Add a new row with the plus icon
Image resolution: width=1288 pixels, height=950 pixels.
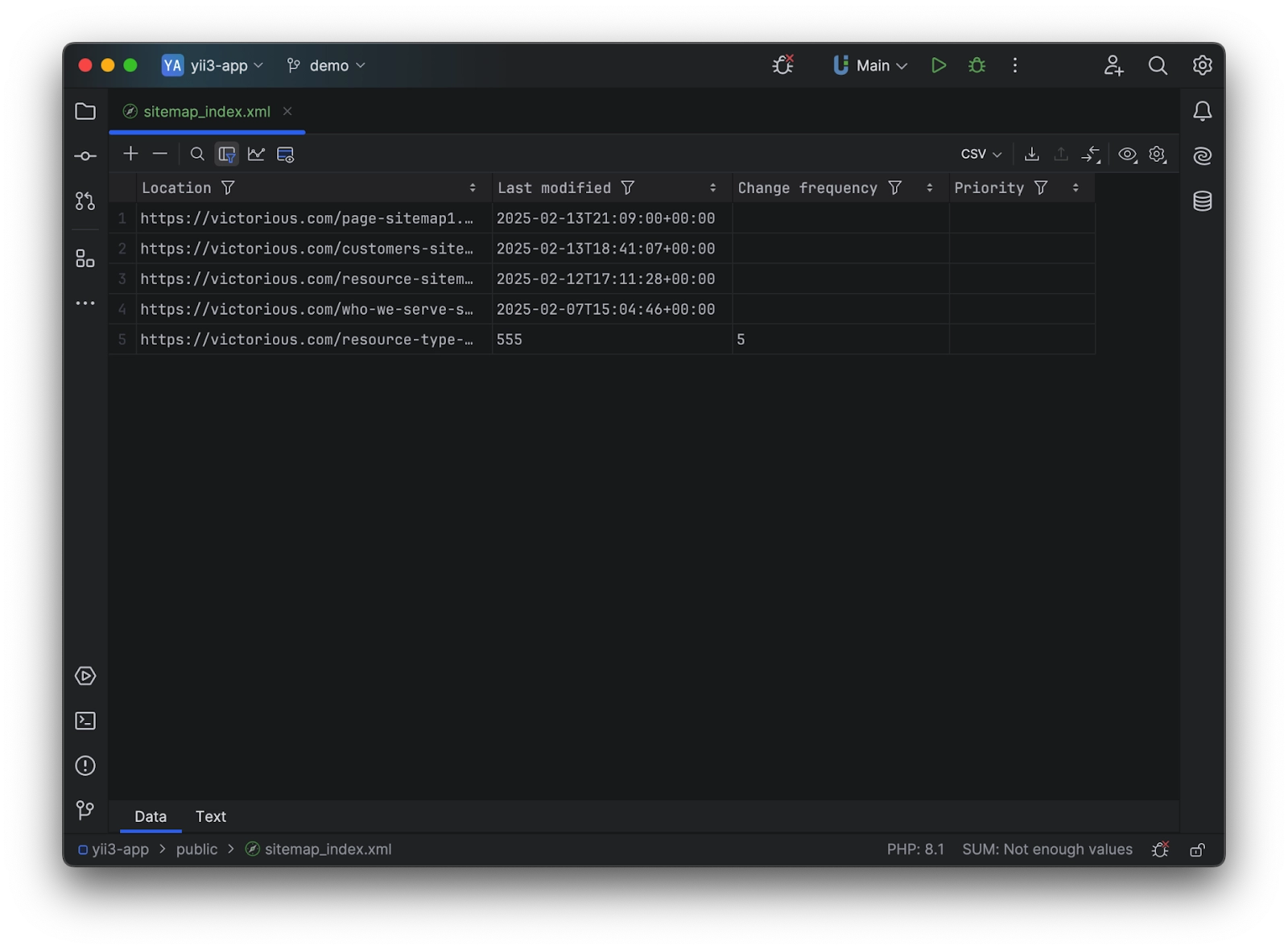coord(130,154)
